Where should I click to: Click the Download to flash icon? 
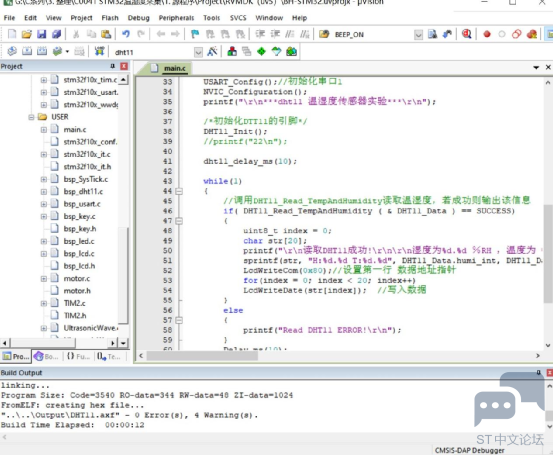point(100,52)
